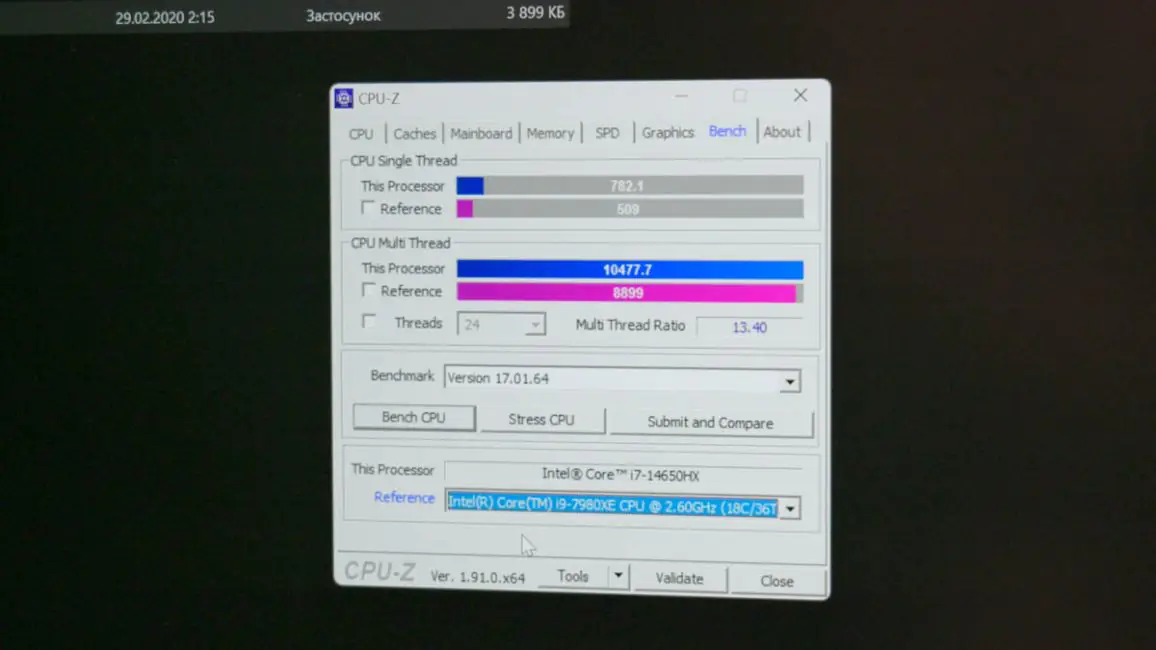Close the CPU-Z window with X
The height and width of the screenshot is (650, 1156).
[x=800, y=95]
